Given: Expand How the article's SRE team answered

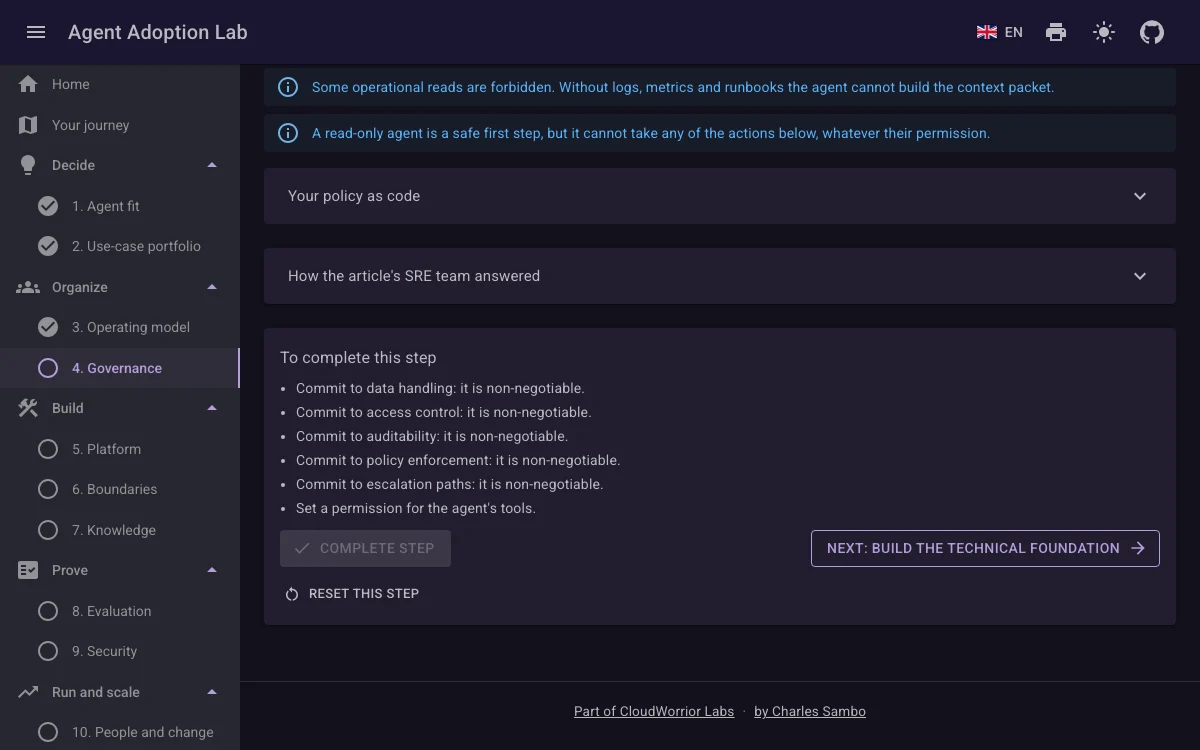Looking at the screenshot, I should (720, 276).
